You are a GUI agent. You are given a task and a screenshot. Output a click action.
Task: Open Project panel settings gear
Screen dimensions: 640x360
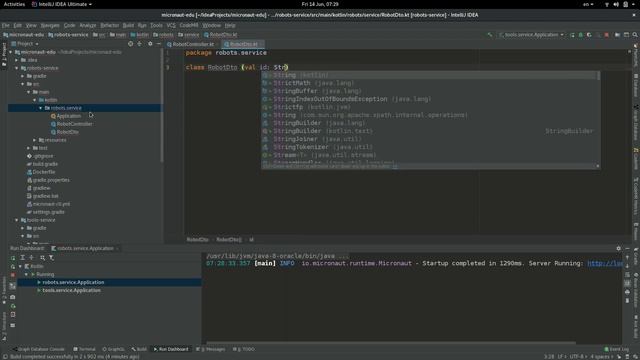tap(150, 44)
